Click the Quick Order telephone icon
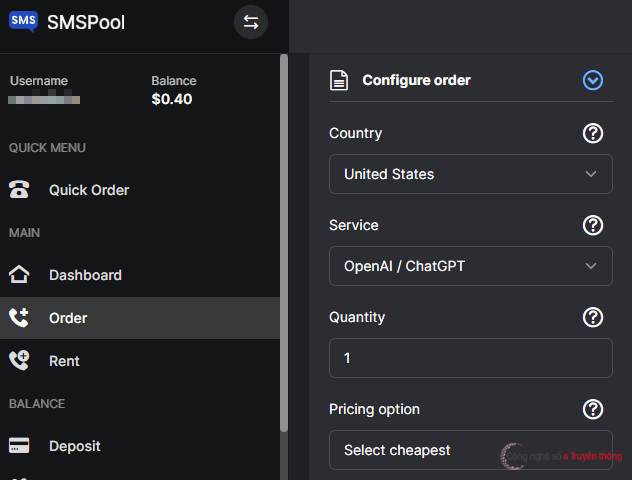The width and height of the screenshot is (632, 480). click(x=19, y=190)
